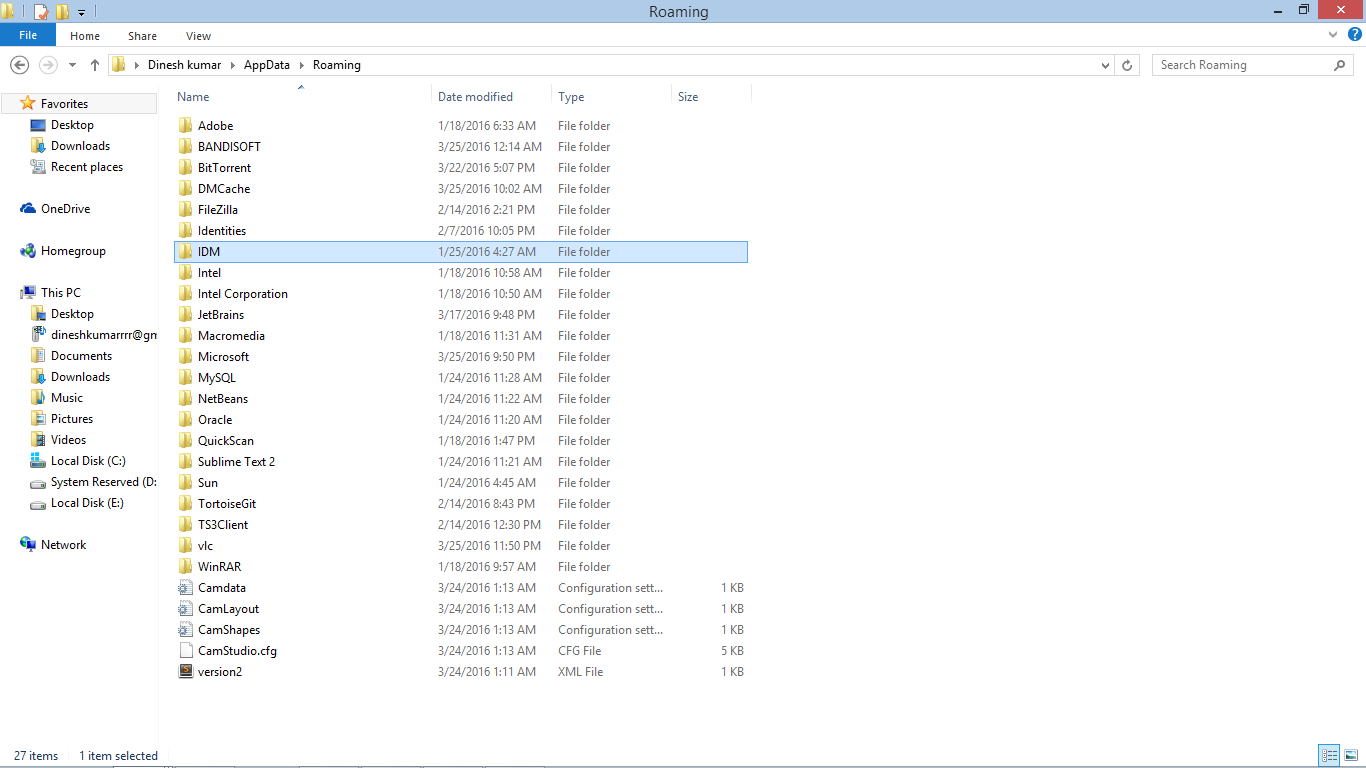Select the Intel Corporation folder

coord(243,294)
